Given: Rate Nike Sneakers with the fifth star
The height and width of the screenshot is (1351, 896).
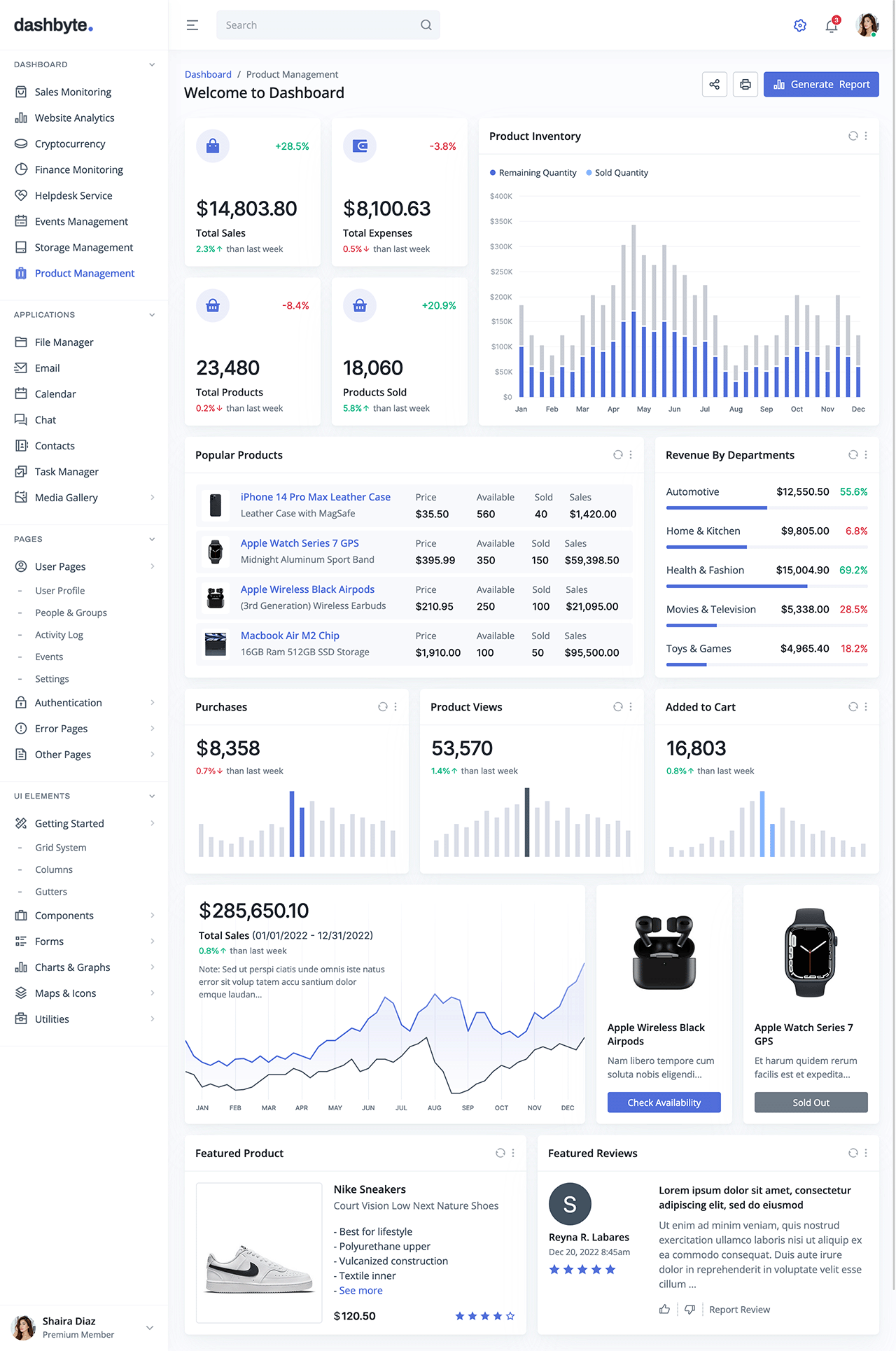Looking at the screenshot, I should 510,1317.
